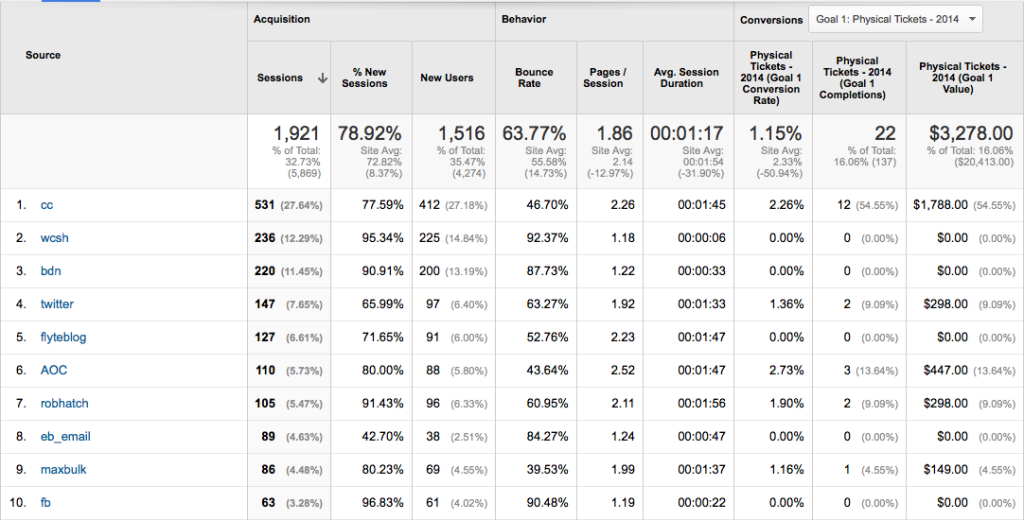Open the flyteblog source link
Screen dimensions: 1024x520
63,337
